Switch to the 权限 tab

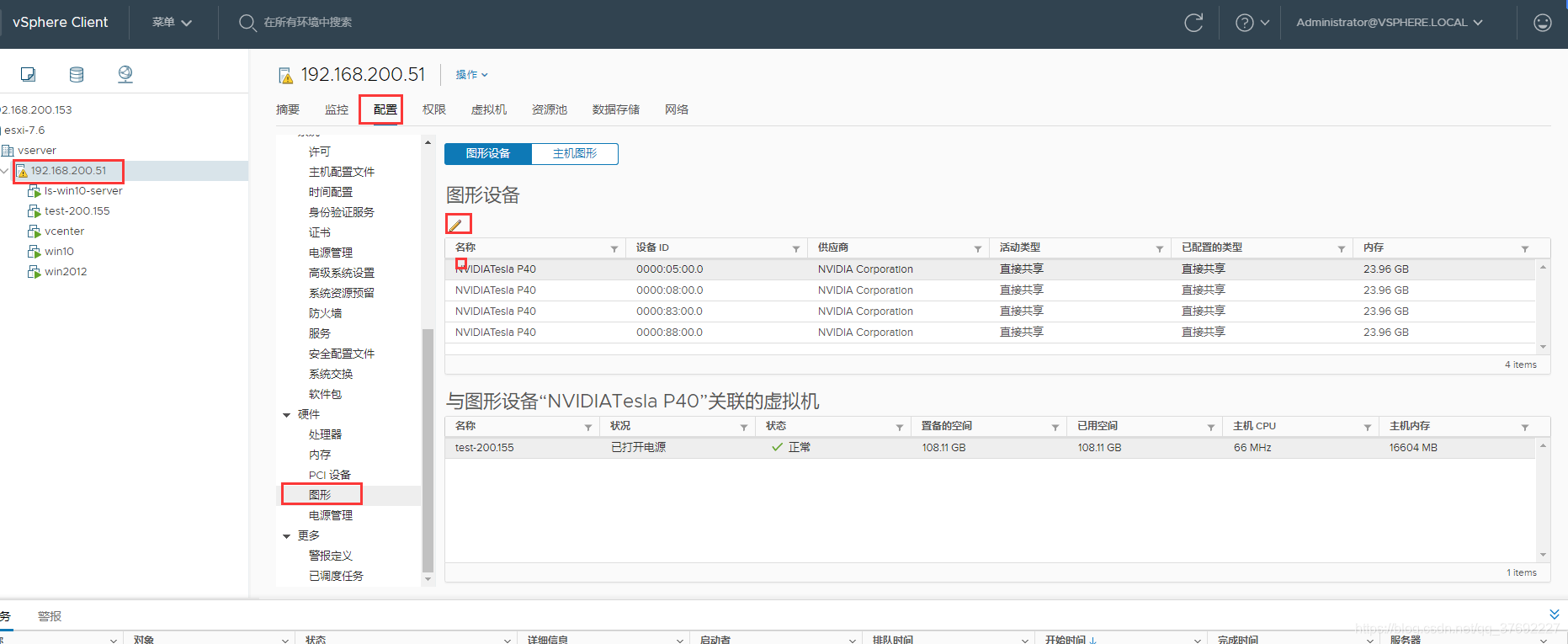pos(434,109)
